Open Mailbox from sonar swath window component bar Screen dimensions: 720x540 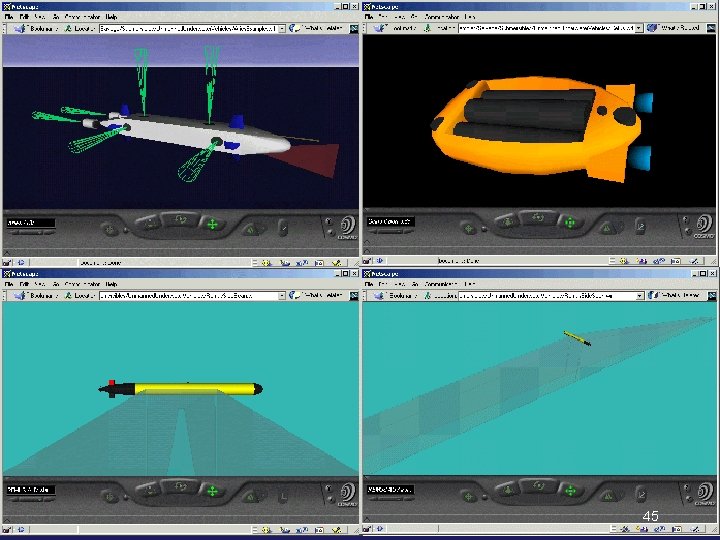pyautogui.click(x=642, y=530)
